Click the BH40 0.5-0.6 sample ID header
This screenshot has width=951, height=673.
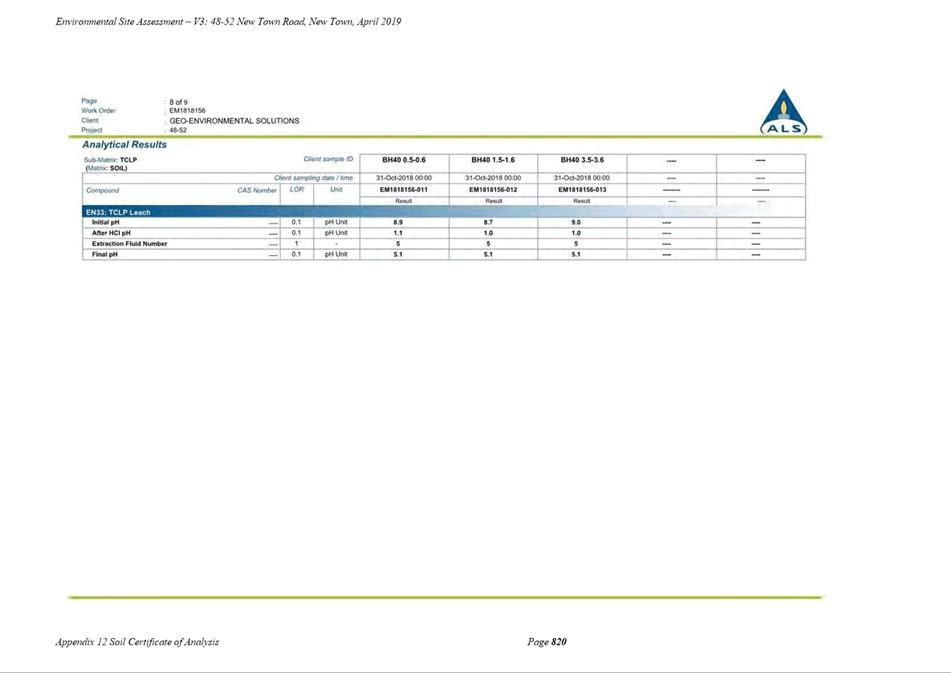404,160
